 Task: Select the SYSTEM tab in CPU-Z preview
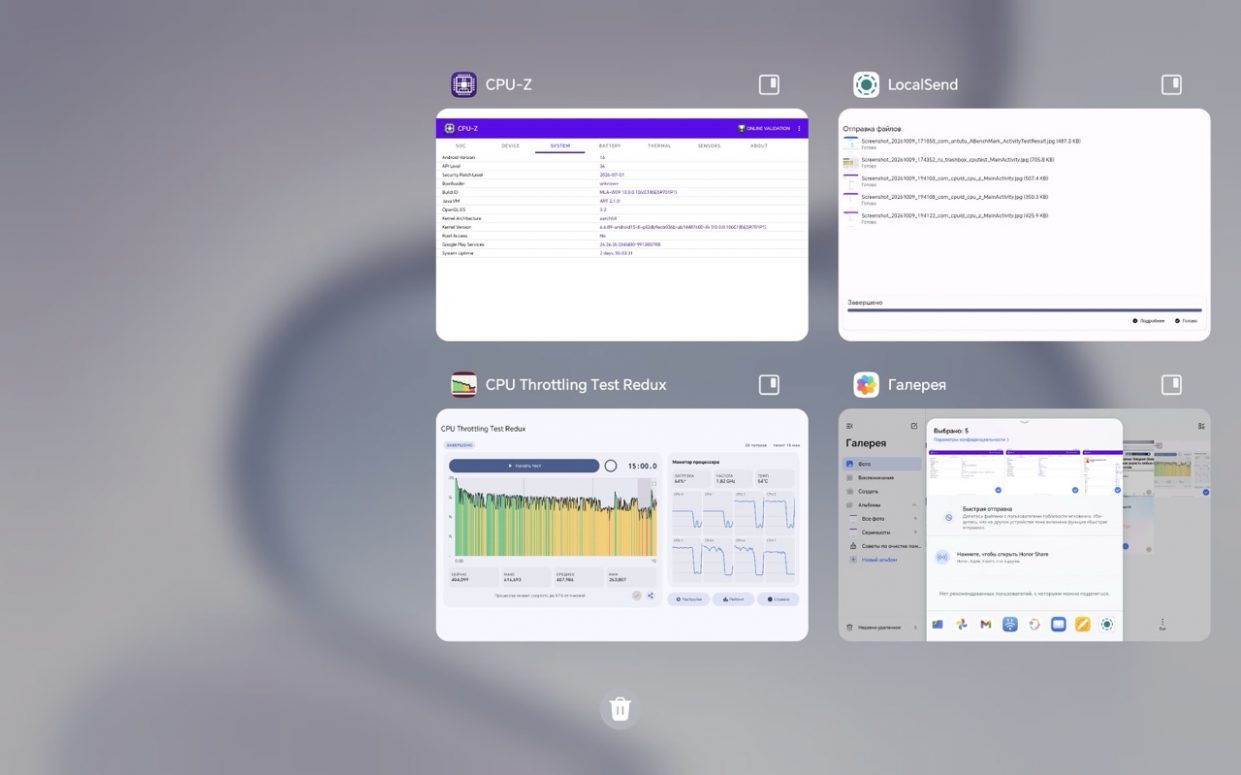tap(560, 146)
